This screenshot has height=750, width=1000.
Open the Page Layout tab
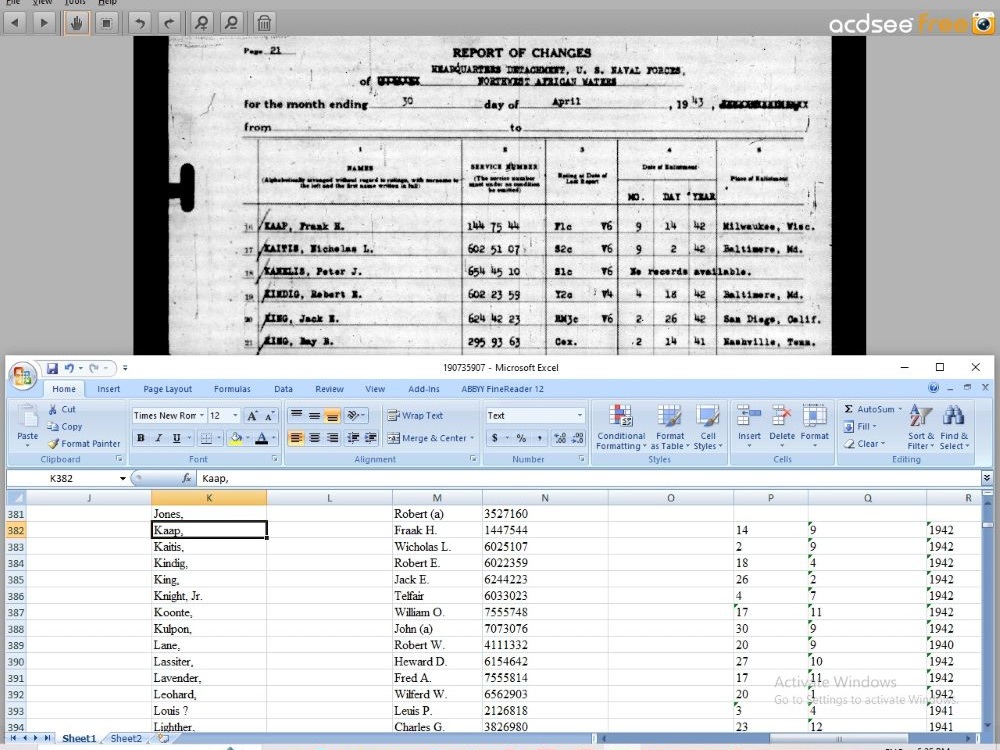click(x=167, y=389)
